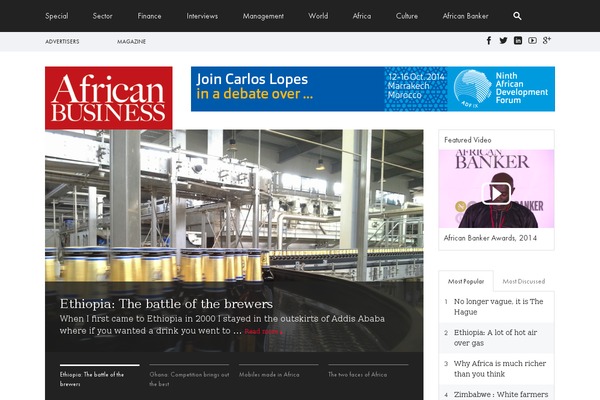Click the brewery bottling line hero image
This screenshot has width=600, height=400.
pyautogui.click(x=234, y=207)
